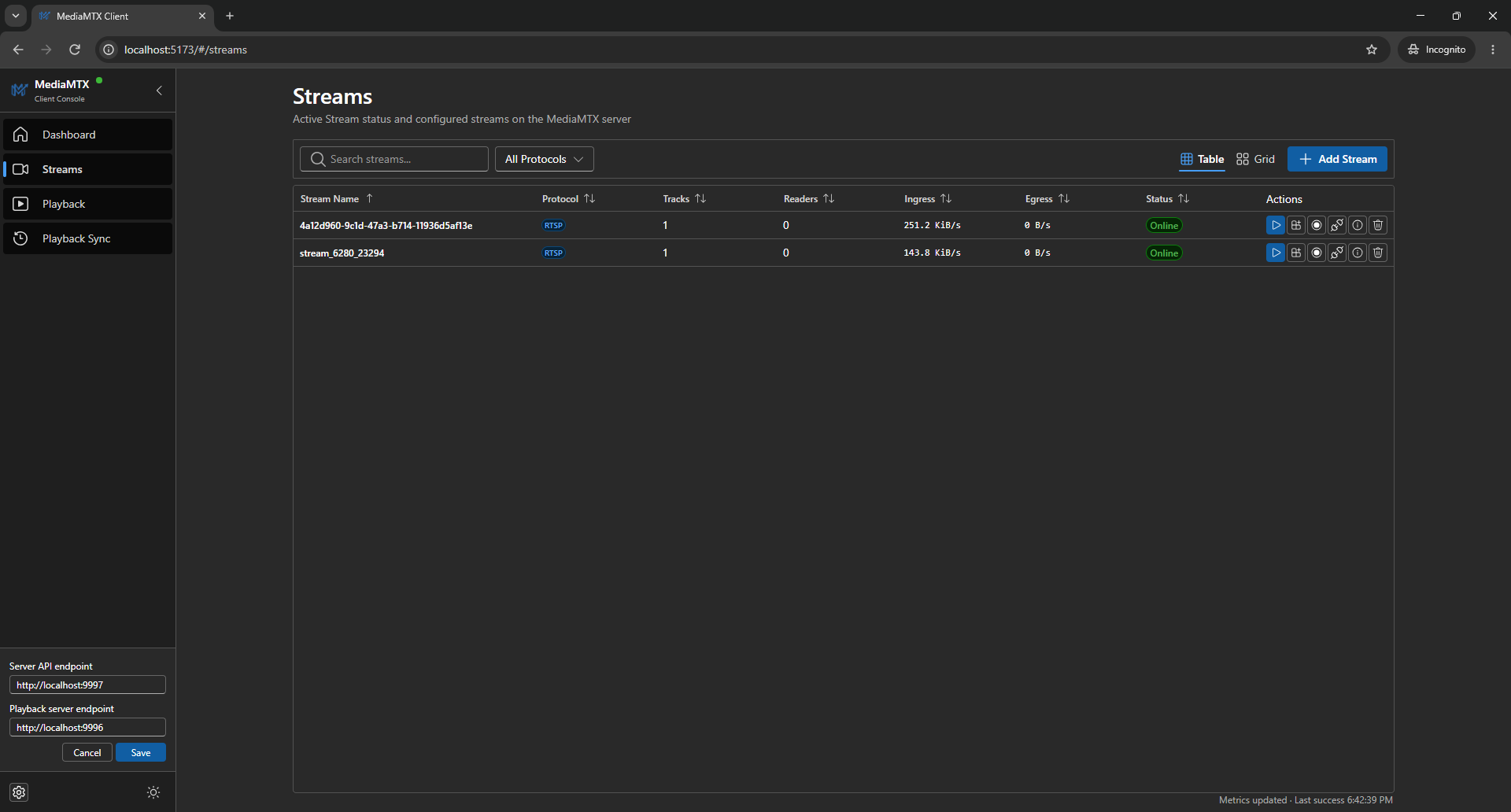Click the address bar URL
The image size is (1511, 812).
pyautogui.click(x=186, y=50)
